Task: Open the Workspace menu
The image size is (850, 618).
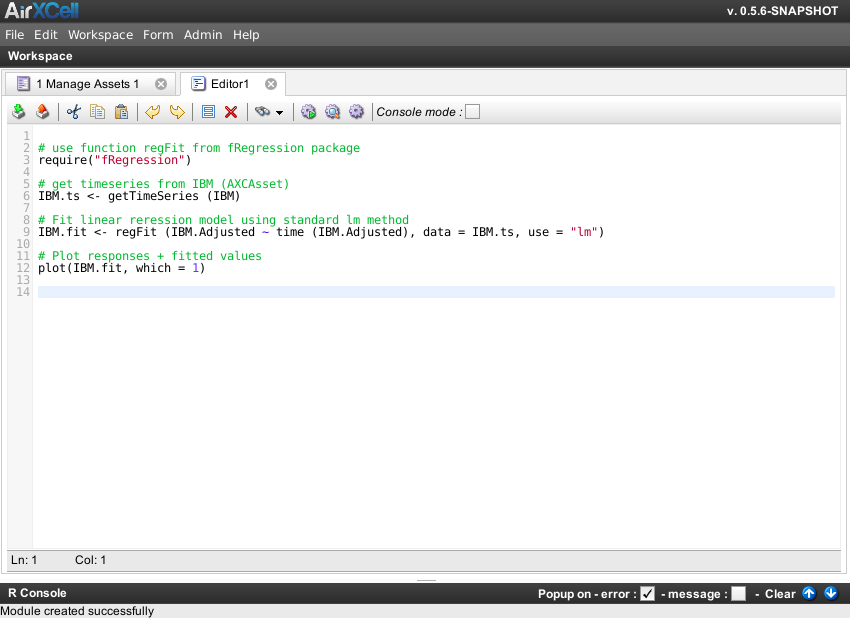Action: pos(100,35)
